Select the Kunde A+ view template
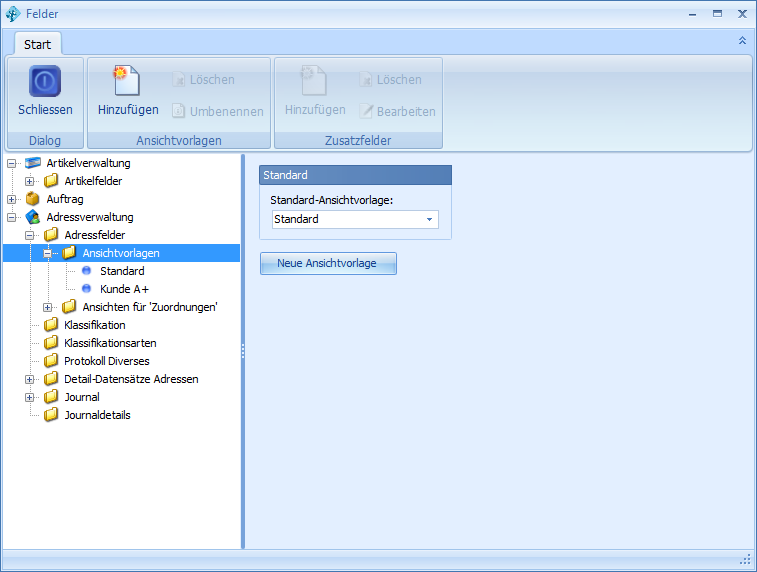757x572 pixels. pyautogui.click(x=122, y=289)
